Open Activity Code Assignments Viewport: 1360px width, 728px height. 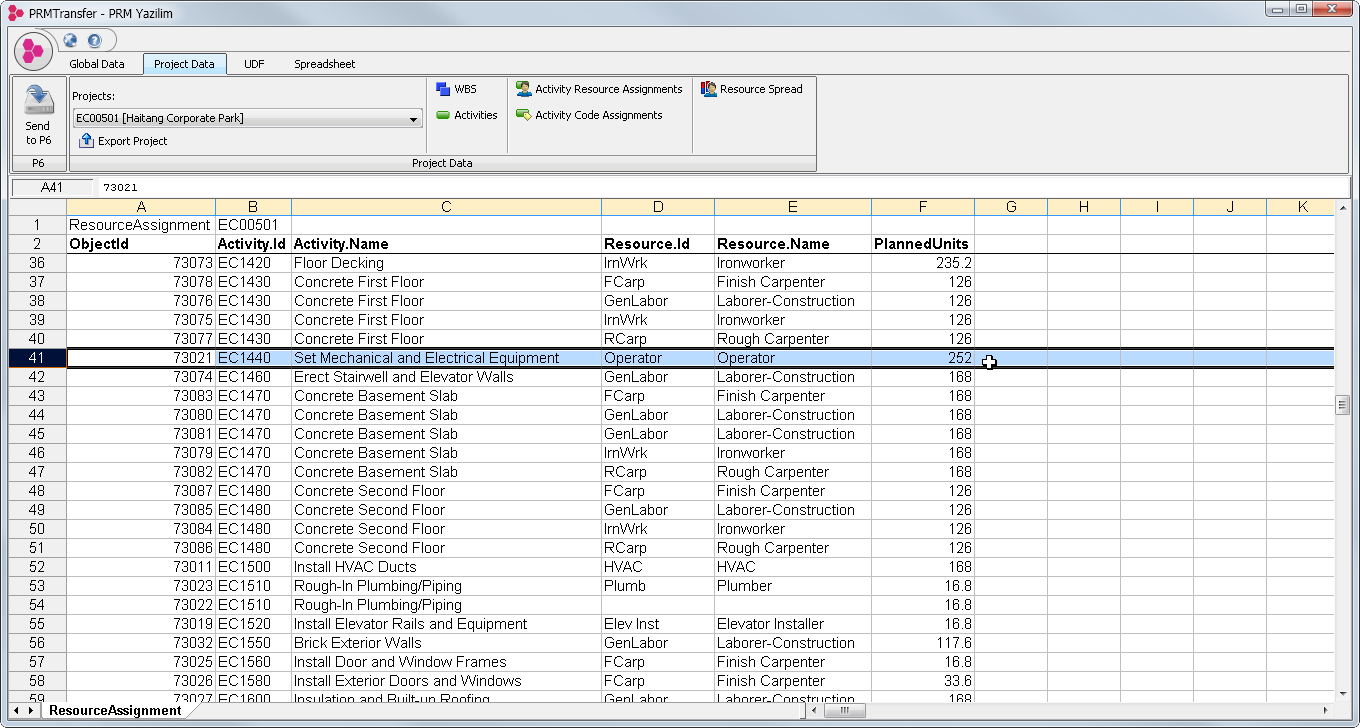point(589,115)
